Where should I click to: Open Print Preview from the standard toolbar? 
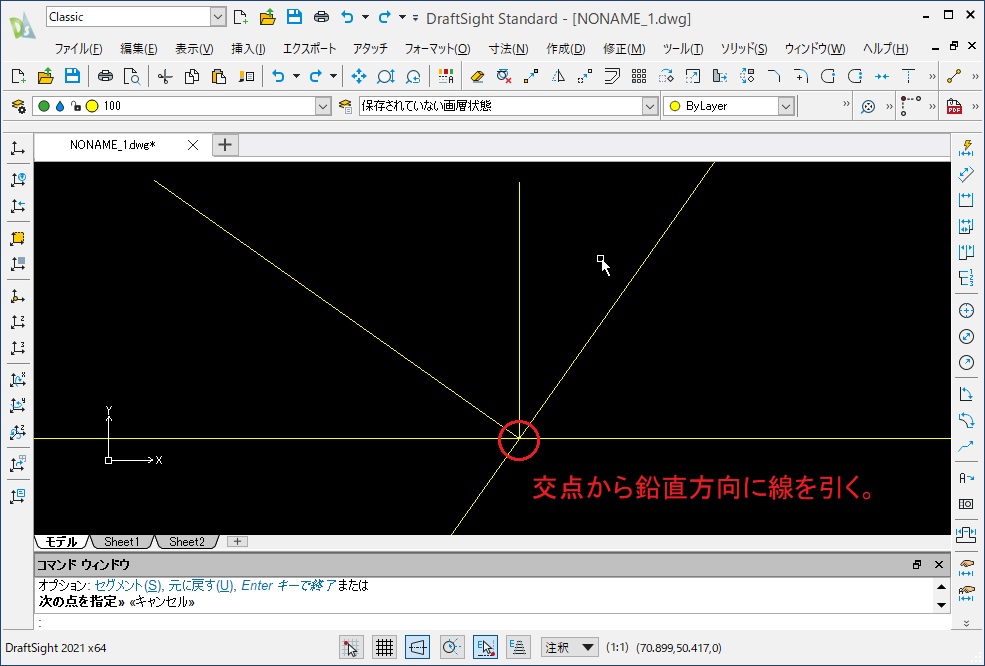tap(132, 77)
